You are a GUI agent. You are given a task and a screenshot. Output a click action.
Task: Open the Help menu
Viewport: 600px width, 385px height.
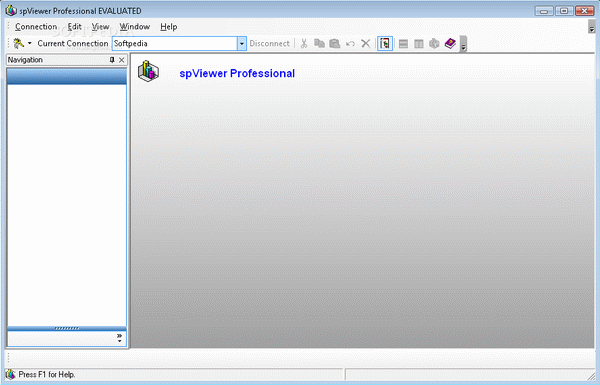click(x=168, y=27)
